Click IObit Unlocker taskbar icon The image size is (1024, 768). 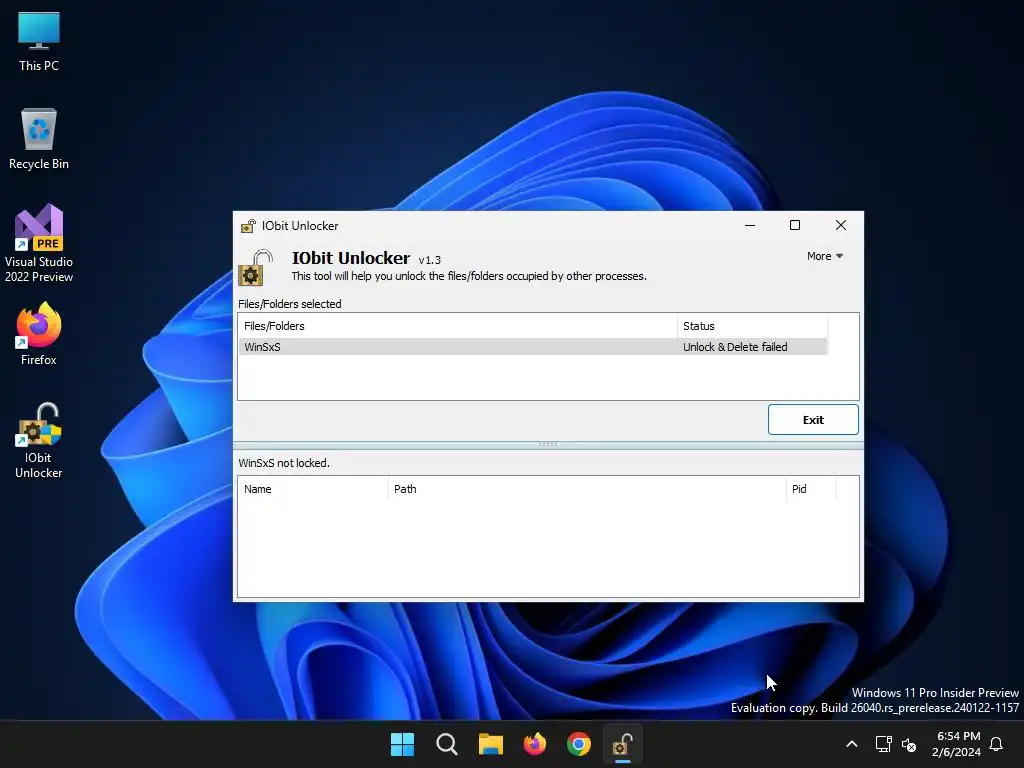622,744
